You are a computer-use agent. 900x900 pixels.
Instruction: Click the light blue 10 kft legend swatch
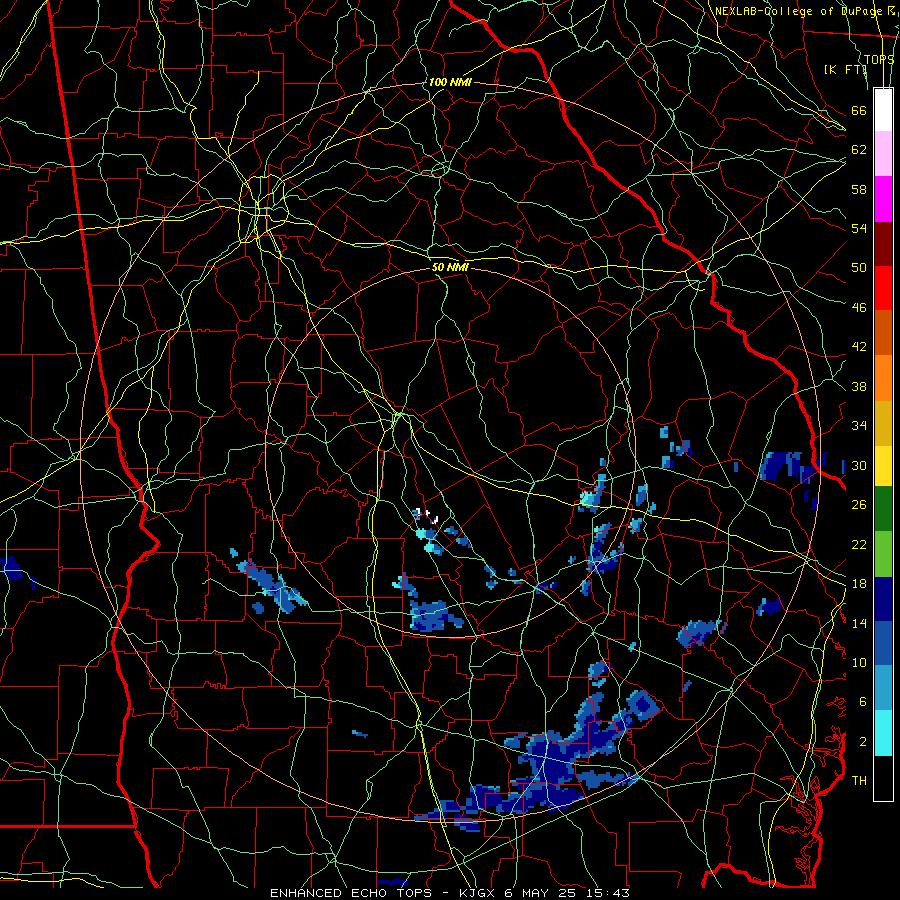883,688
